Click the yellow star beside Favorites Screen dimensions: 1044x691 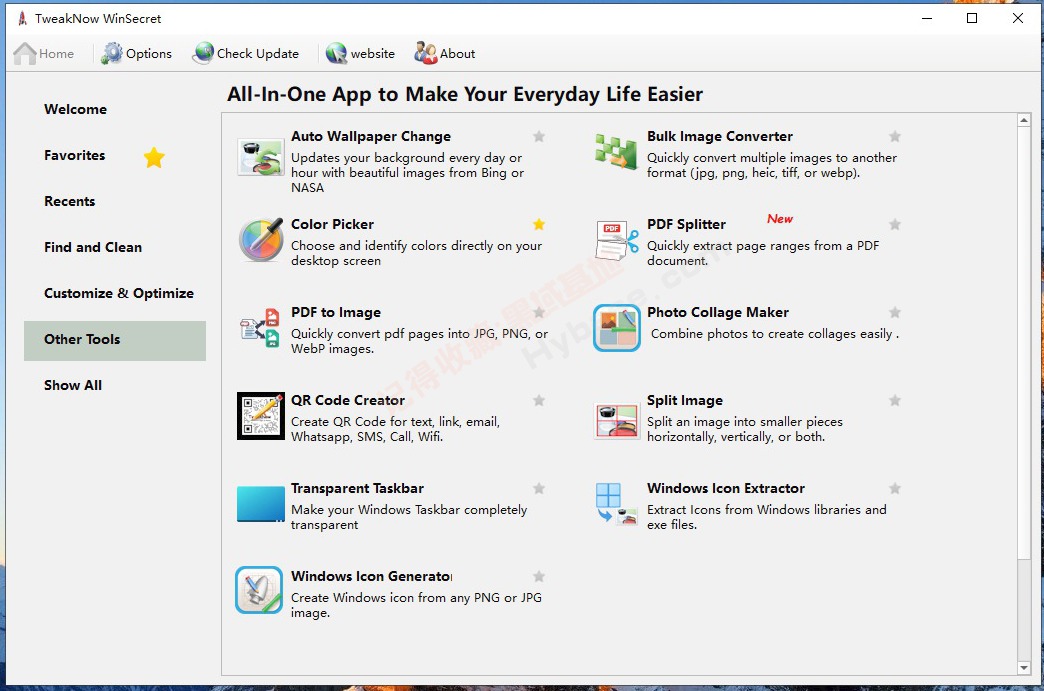pyautogui.click(x=154, y=157)
